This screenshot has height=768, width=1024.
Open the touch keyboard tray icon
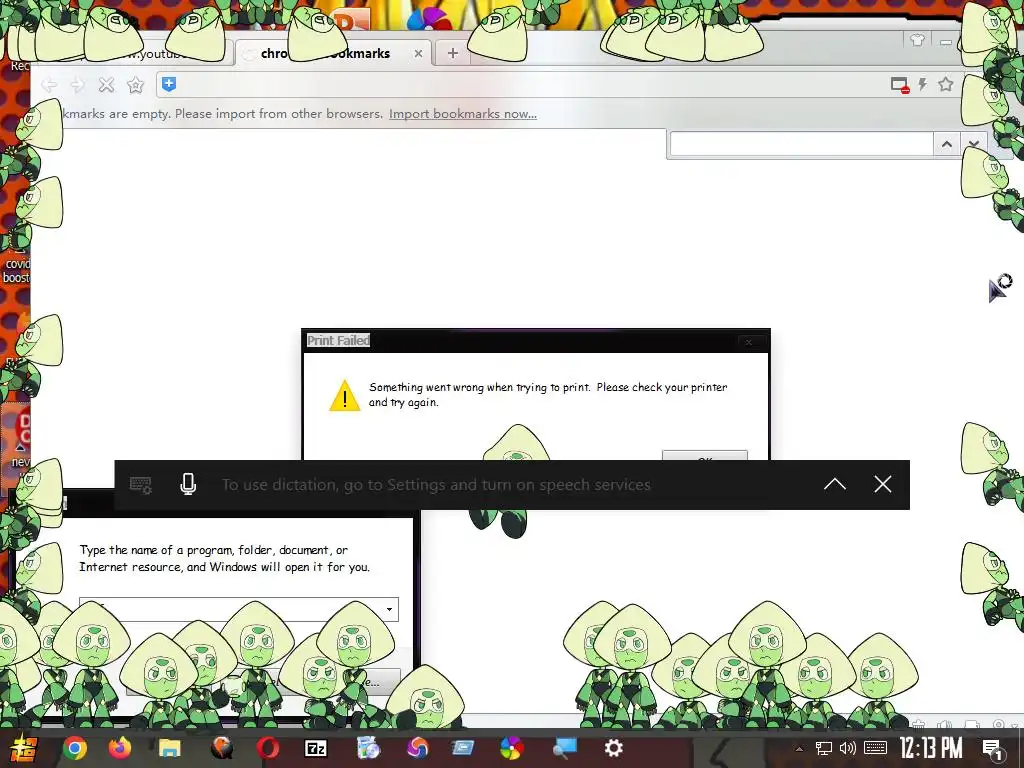click(875, 748)
